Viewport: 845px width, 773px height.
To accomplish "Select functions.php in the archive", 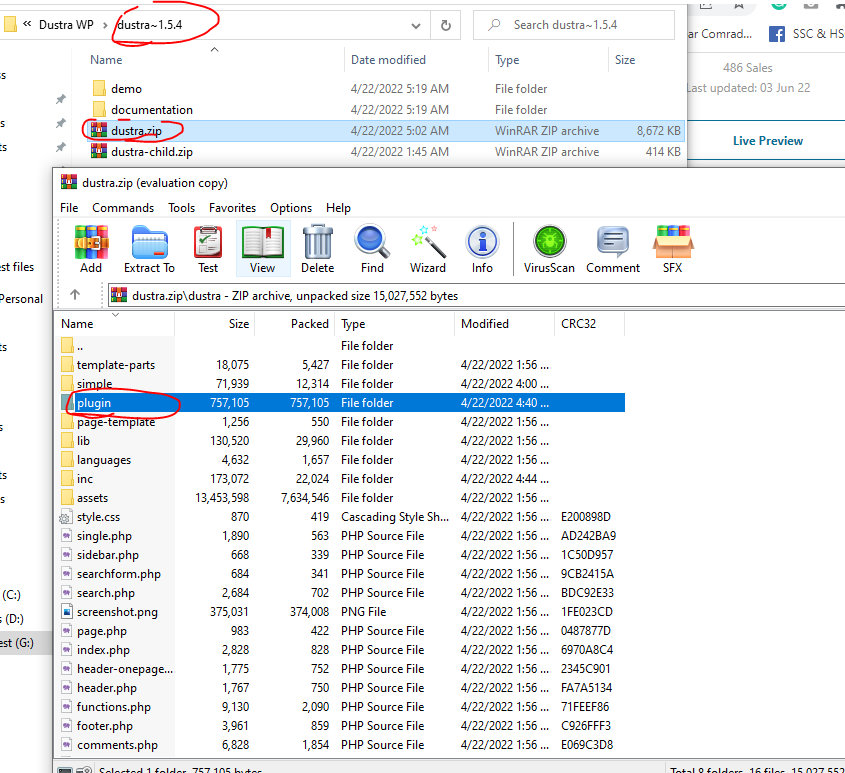I will point(342,707).
